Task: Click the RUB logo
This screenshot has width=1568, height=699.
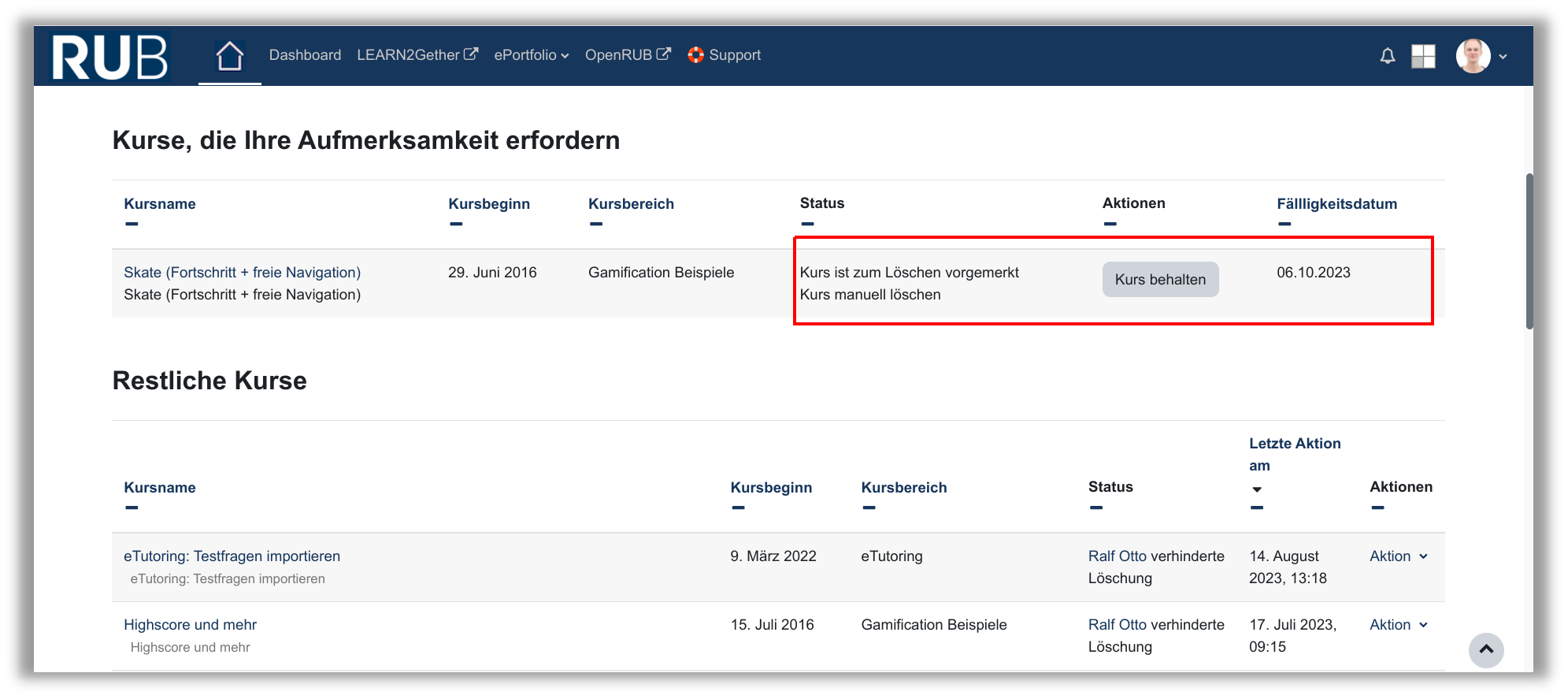Action: click(x=109, y=57)
